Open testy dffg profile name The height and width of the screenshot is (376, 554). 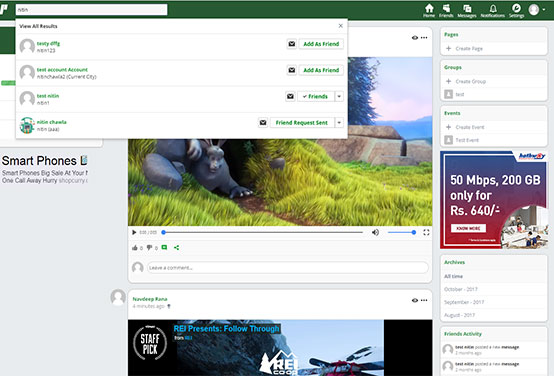point(48,43)
